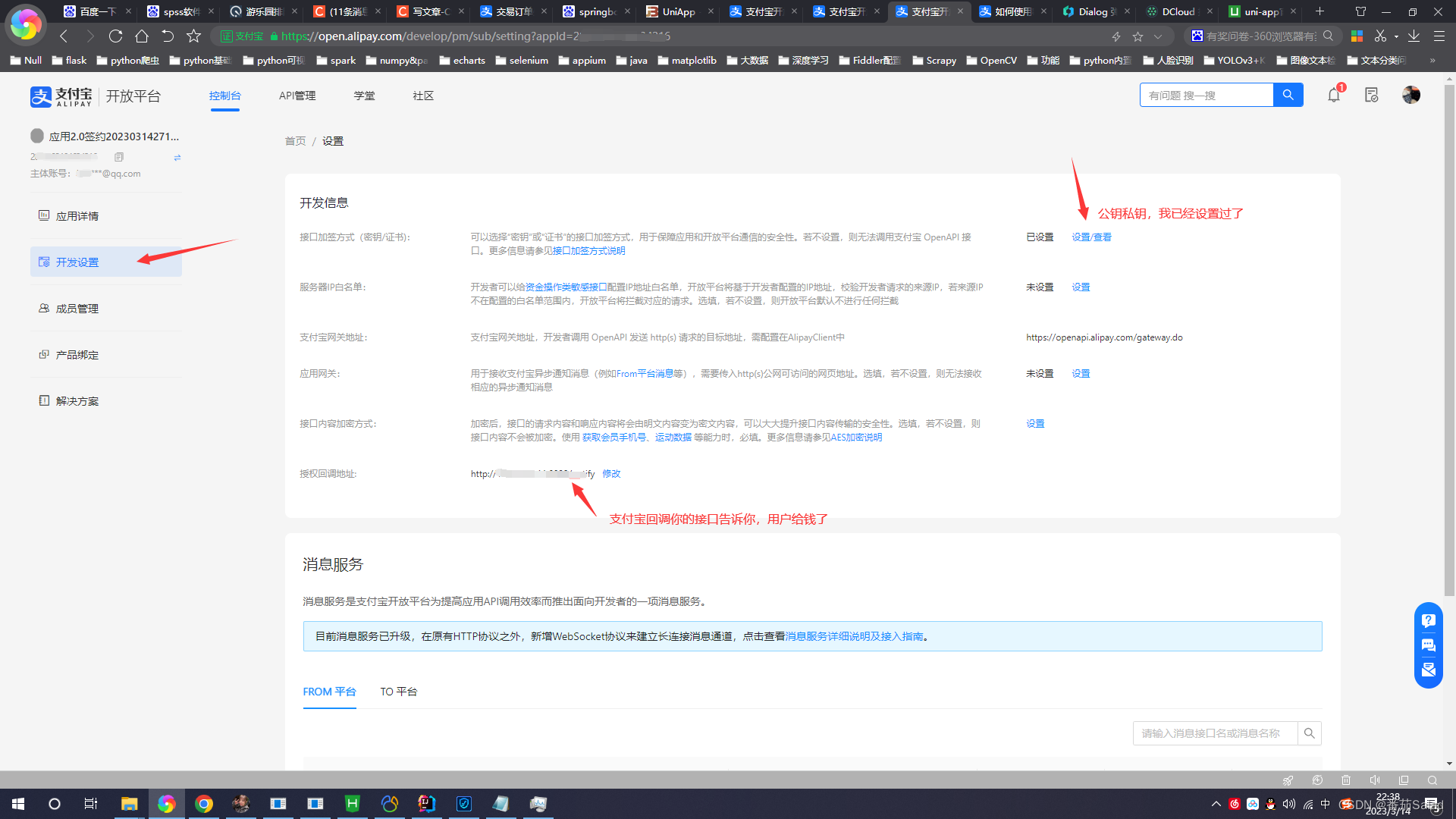Click the rocket accelerator icon in status bar

1288,780
